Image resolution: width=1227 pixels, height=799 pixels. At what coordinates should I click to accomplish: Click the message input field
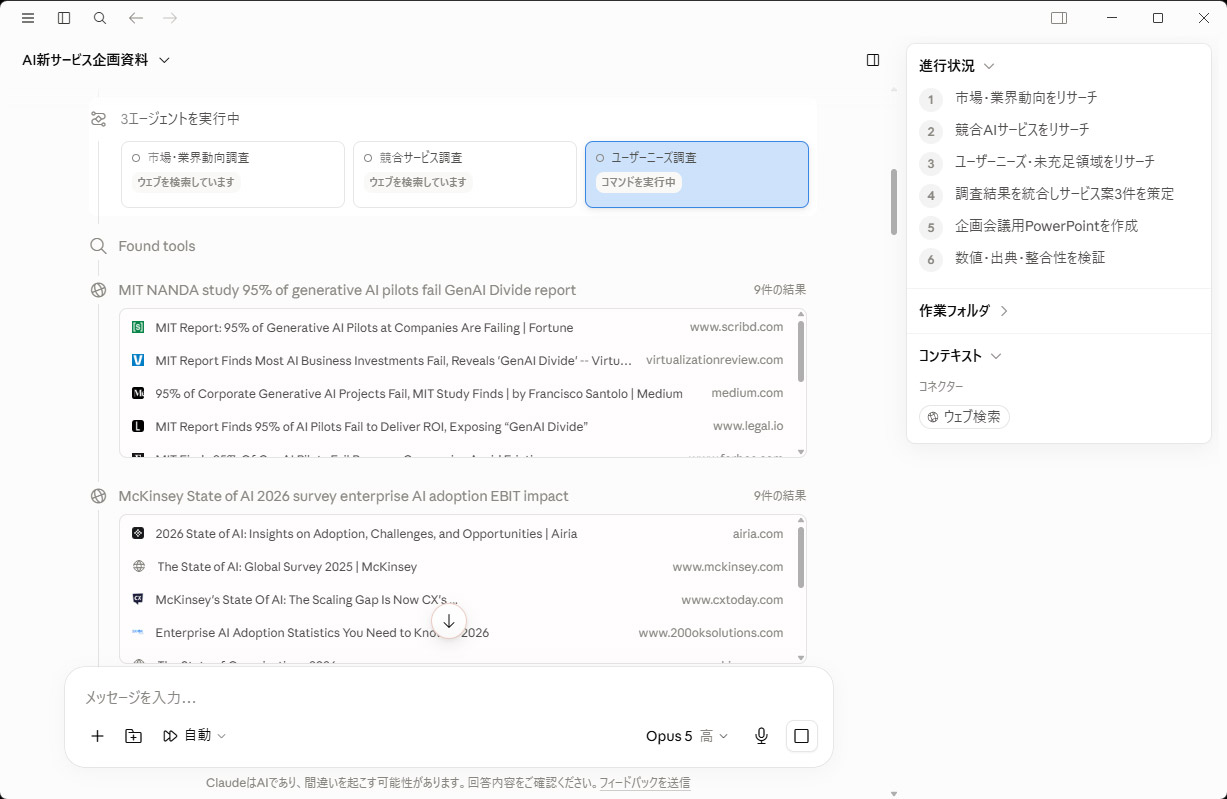(x=448, y=697)
